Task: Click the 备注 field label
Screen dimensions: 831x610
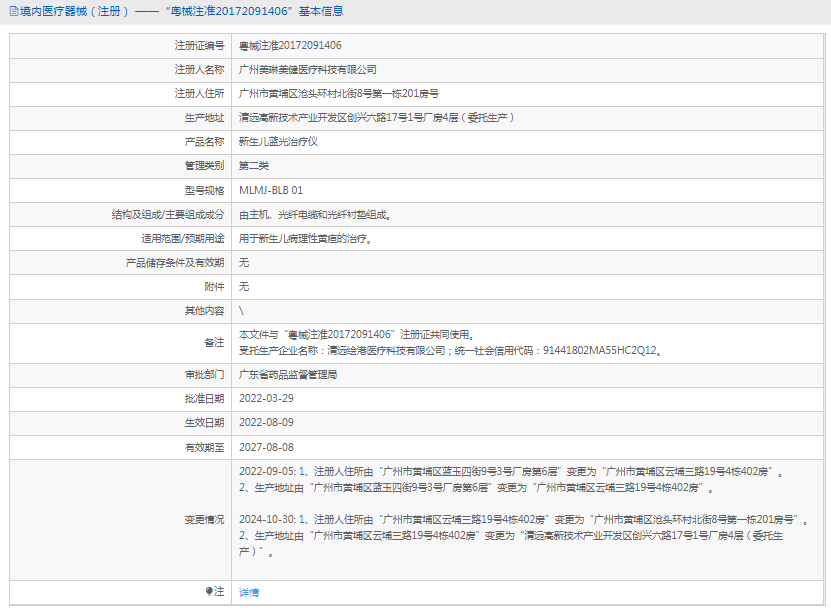Action: 214,342
